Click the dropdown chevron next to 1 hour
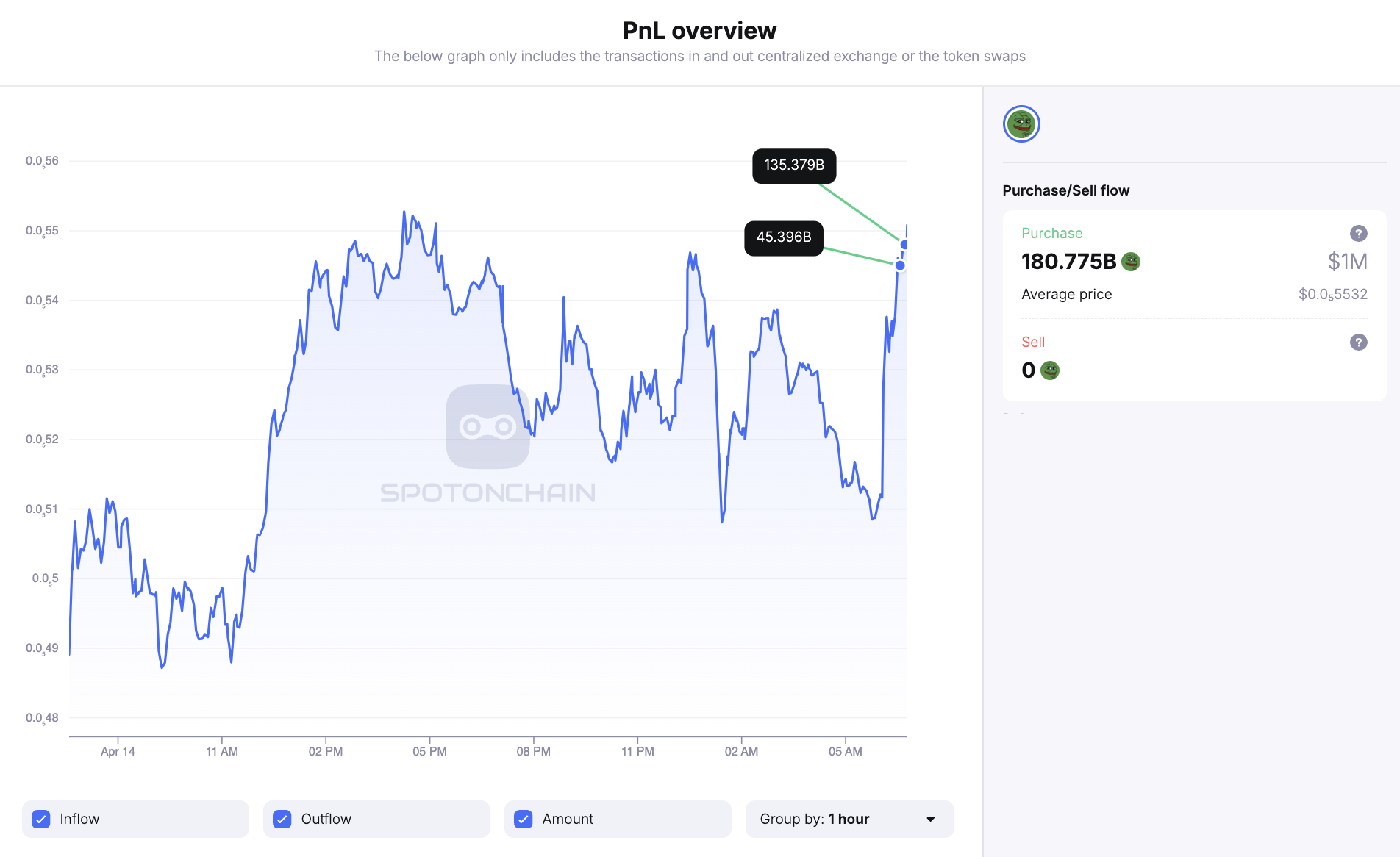This screenshot has height=857, width=1400. tap(929, 819)
